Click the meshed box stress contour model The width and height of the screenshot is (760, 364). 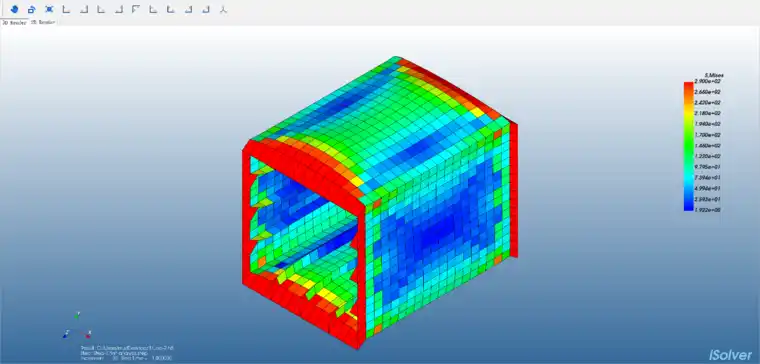tap(380, 203)
